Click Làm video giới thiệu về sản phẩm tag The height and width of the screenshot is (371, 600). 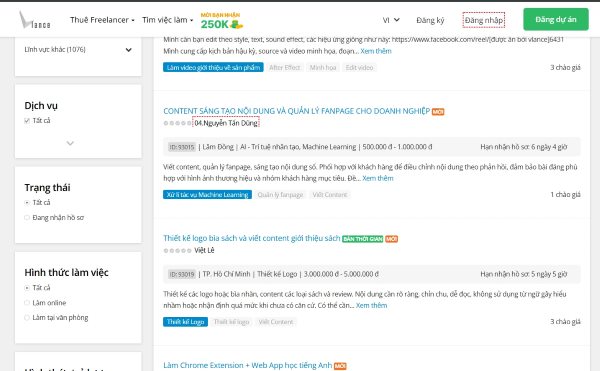pyautogui.click(x=213, y=68)
